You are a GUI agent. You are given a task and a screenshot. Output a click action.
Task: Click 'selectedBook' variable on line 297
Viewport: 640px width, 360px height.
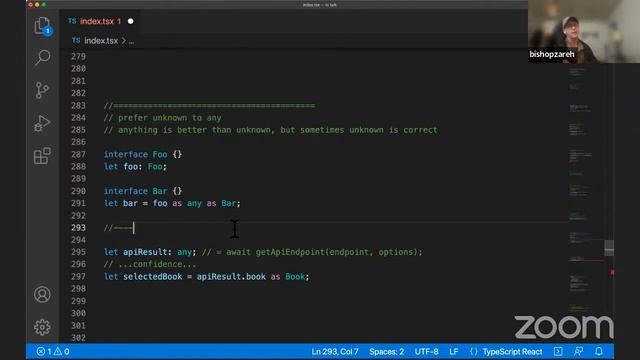pyautogui.click(x=153, y=277)
